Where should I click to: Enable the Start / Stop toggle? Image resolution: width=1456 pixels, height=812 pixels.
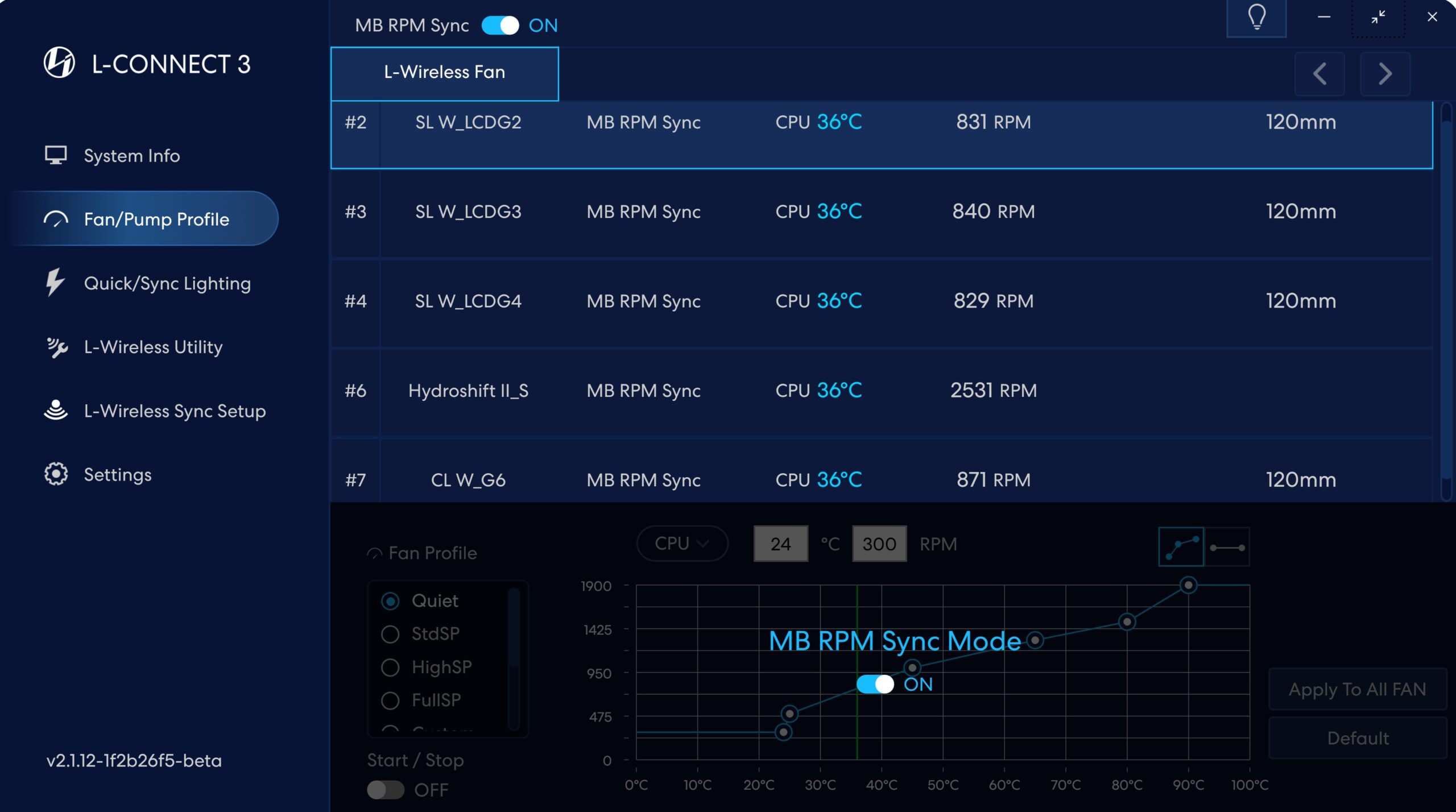click(385, 789)
